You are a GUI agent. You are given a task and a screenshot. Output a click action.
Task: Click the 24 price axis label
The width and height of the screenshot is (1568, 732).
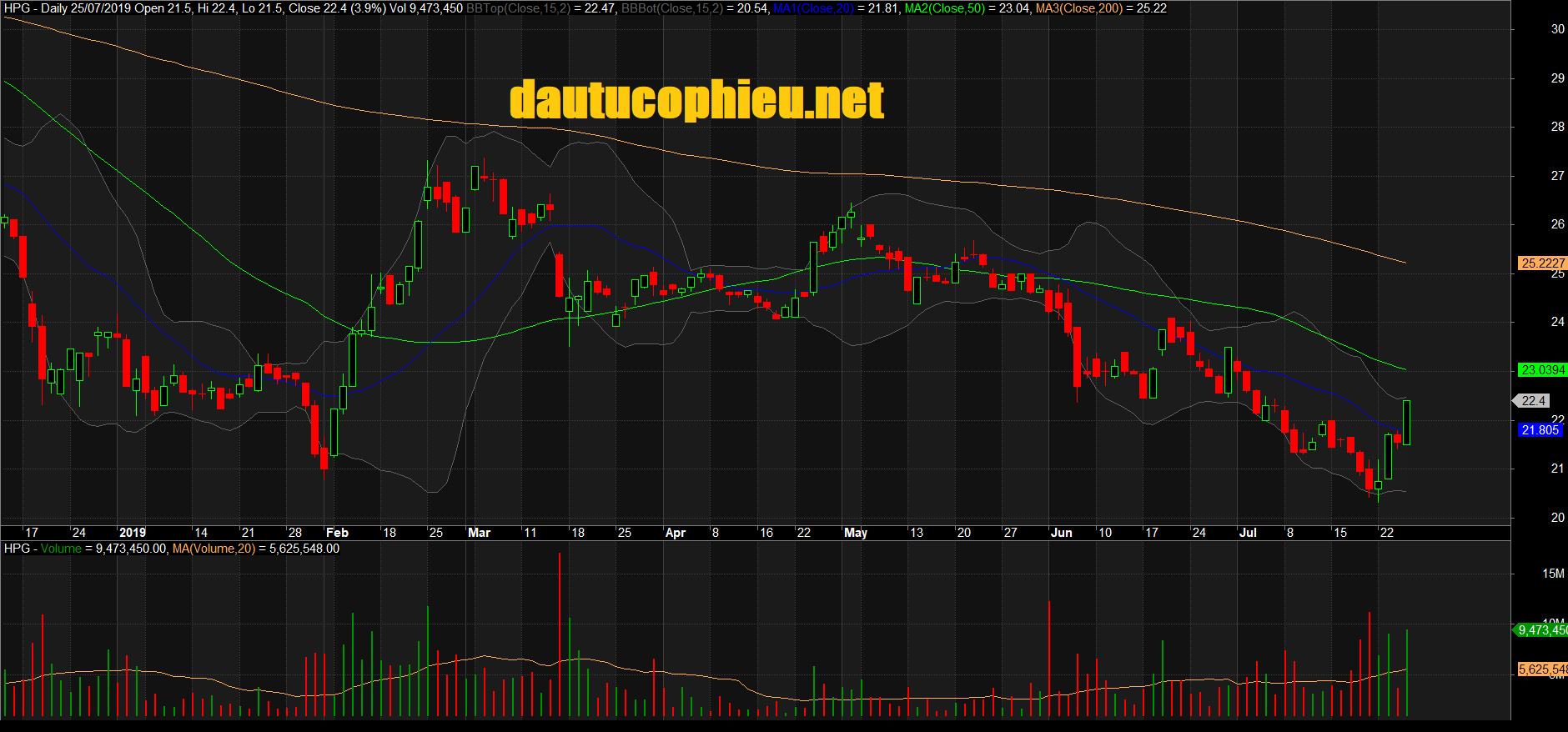(x=1557, y=322)
